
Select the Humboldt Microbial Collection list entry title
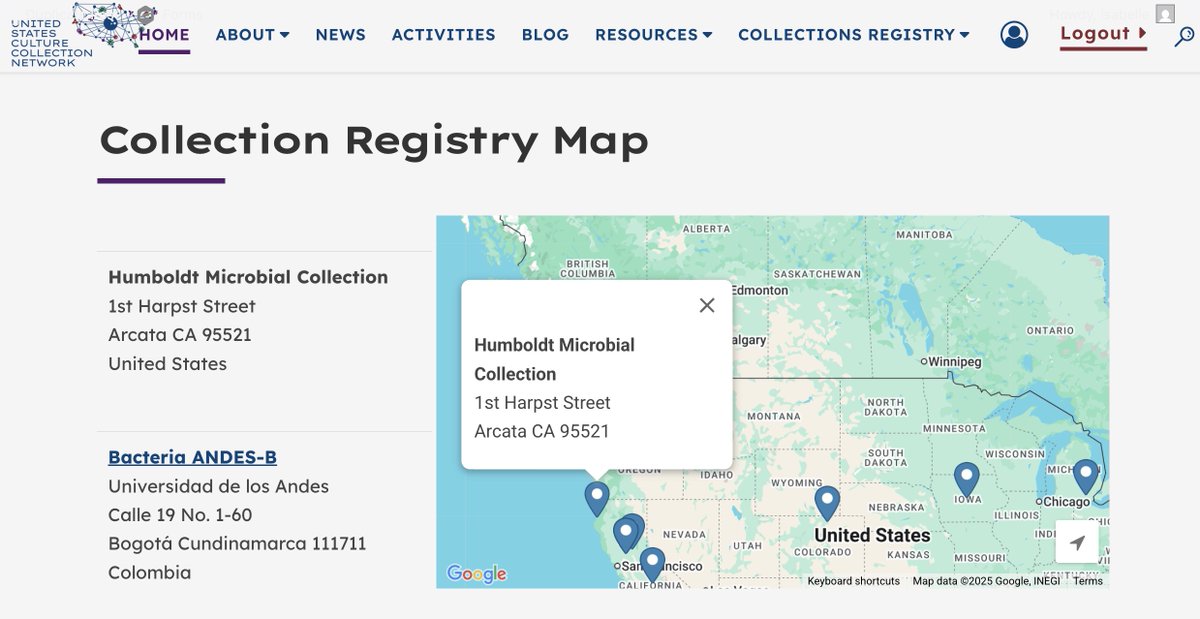click(x=248, y=277)
